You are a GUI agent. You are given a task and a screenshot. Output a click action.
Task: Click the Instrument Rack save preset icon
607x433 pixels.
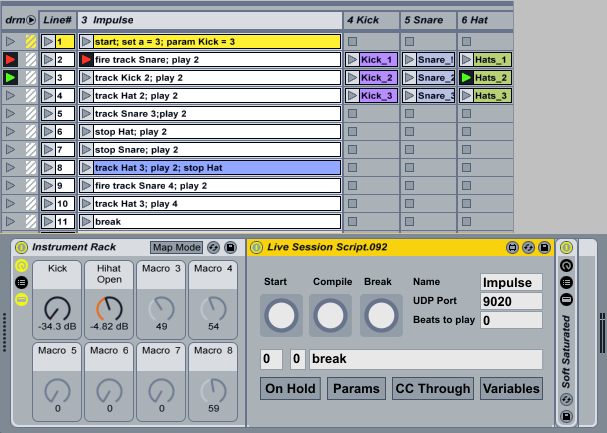[x=230, y=247]
